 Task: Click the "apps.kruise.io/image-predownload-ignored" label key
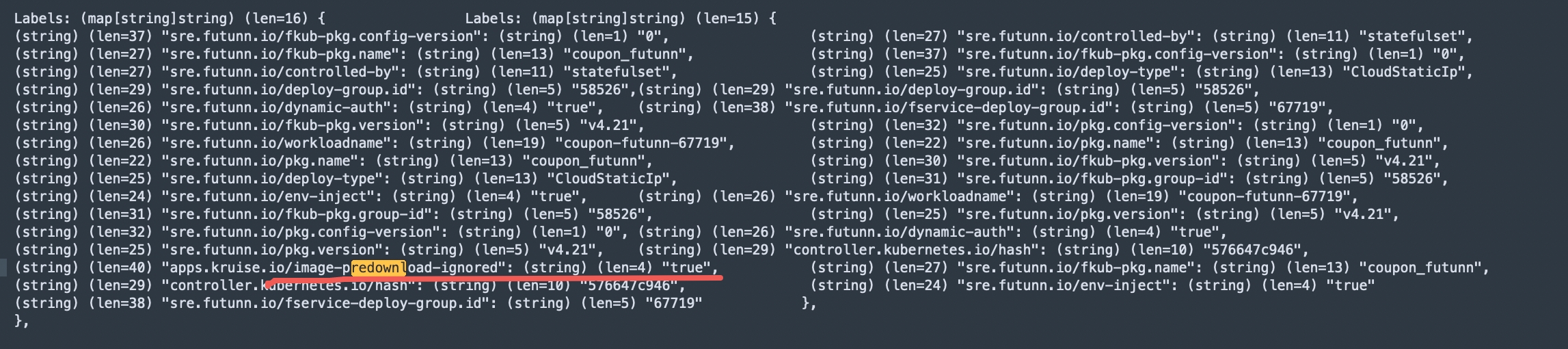tap(337, 268)
